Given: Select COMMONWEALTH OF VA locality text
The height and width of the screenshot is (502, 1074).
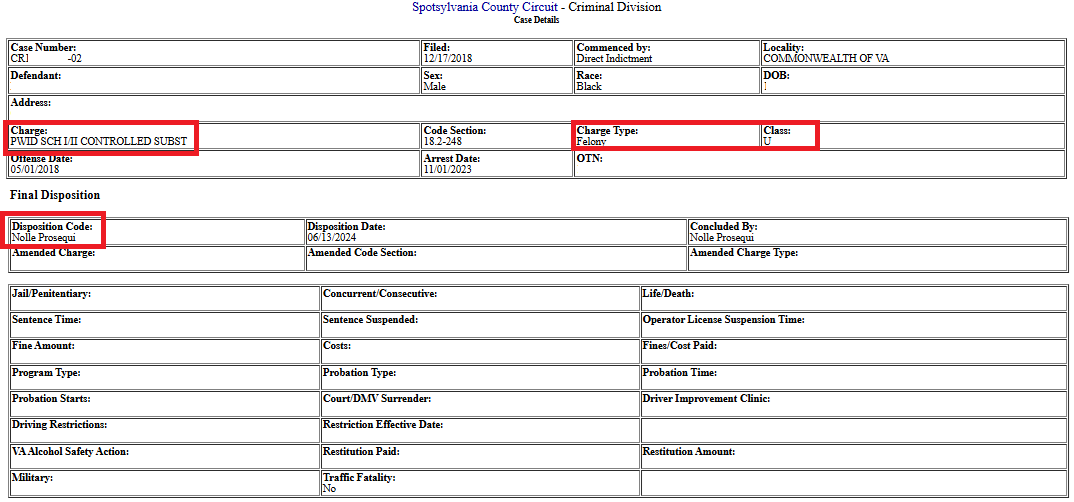Looking at the screenshot, I should (x=827, y=59).
